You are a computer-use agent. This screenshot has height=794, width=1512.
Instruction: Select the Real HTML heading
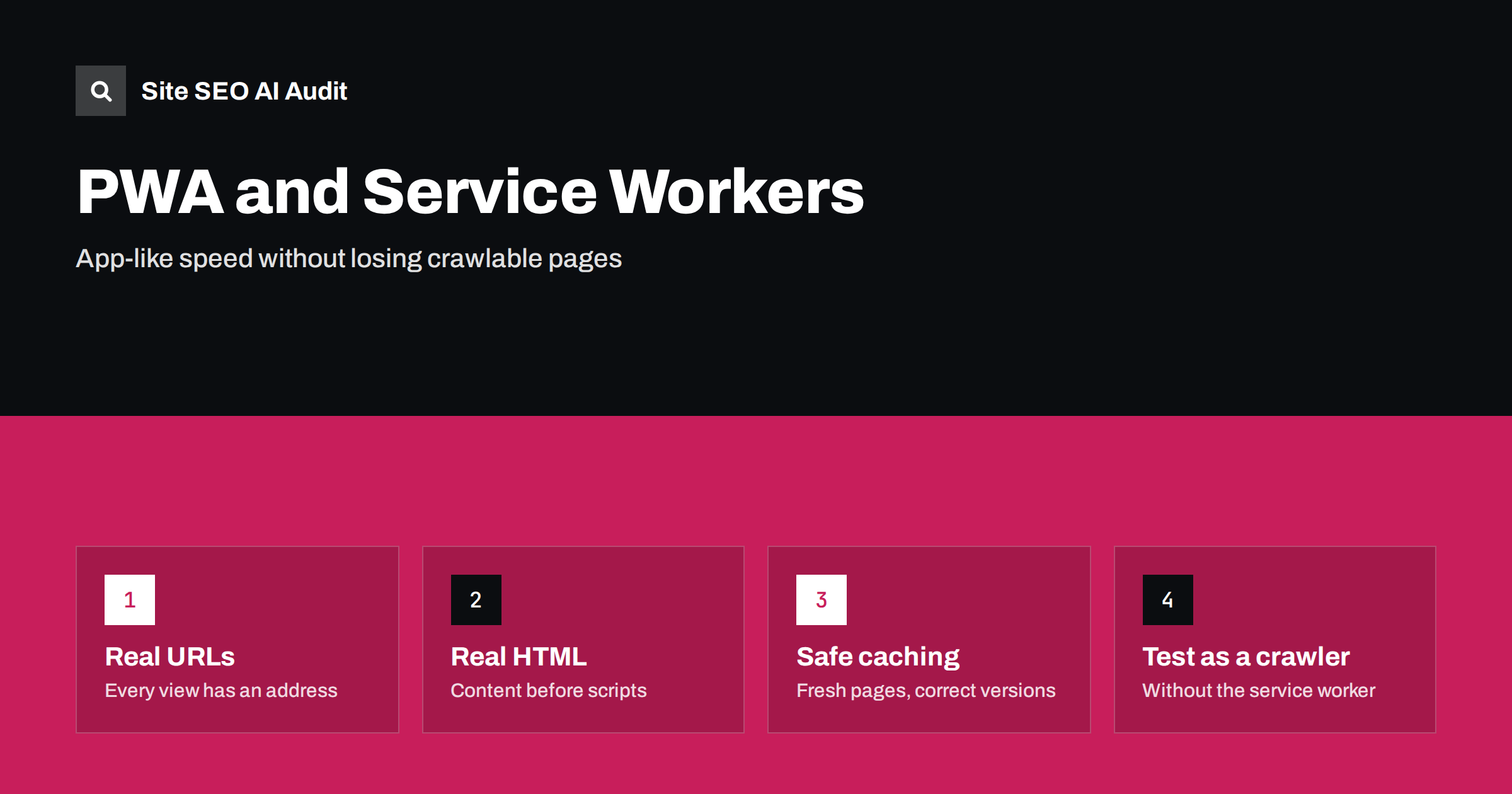[518, 657]
